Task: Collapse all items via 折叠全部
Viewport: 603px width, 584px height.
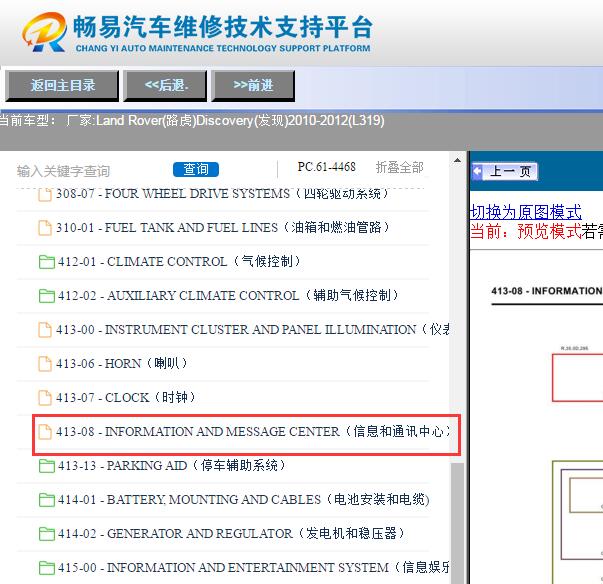Action: point(400,168)
